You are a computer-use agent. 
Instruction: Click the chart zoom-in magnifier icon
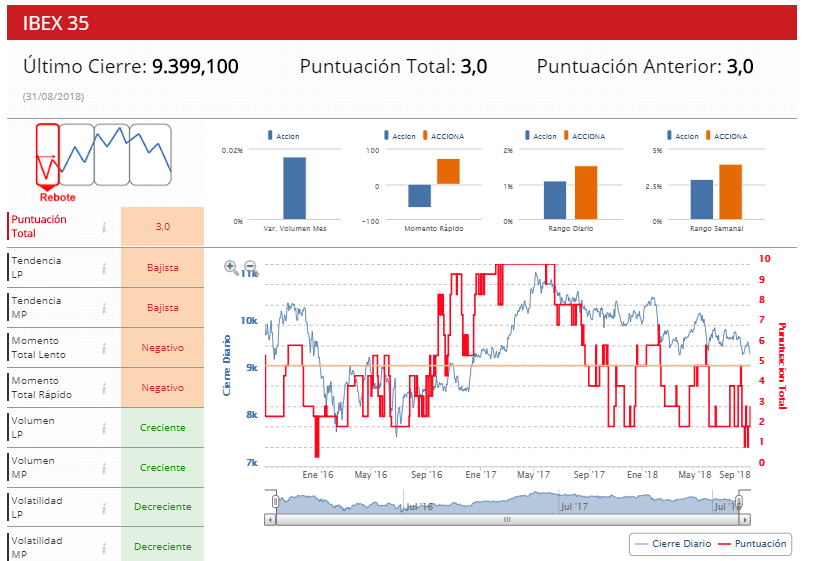pos(231,267)
